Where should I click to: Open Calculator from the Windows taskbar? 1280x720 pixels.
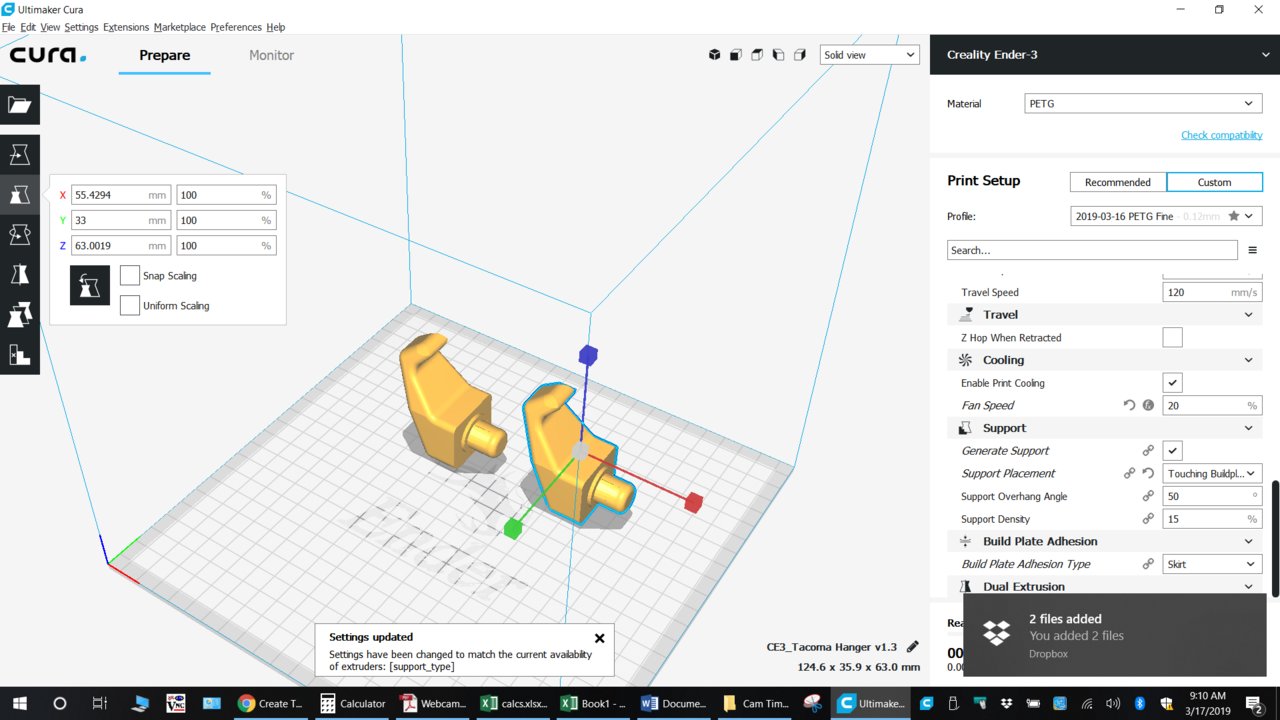(x=352, y=703)
